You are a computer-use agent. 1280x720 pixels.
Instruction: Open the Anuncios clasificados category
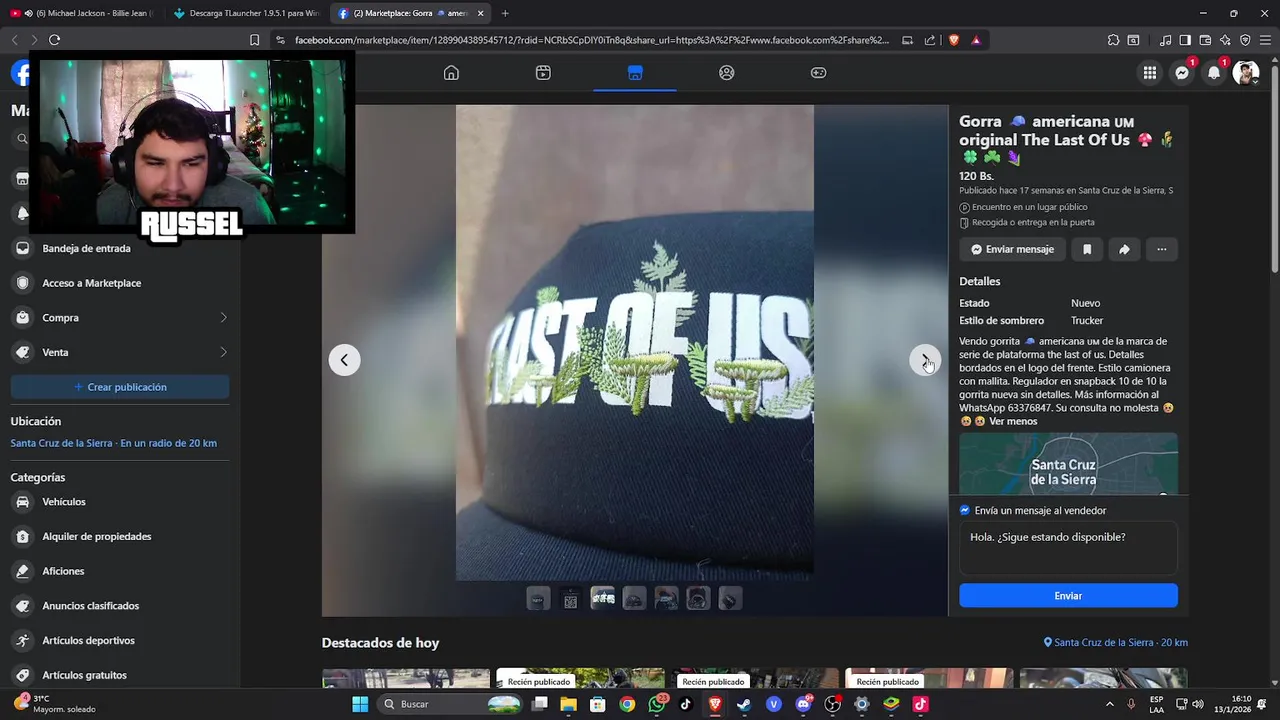tap(120, 606)
